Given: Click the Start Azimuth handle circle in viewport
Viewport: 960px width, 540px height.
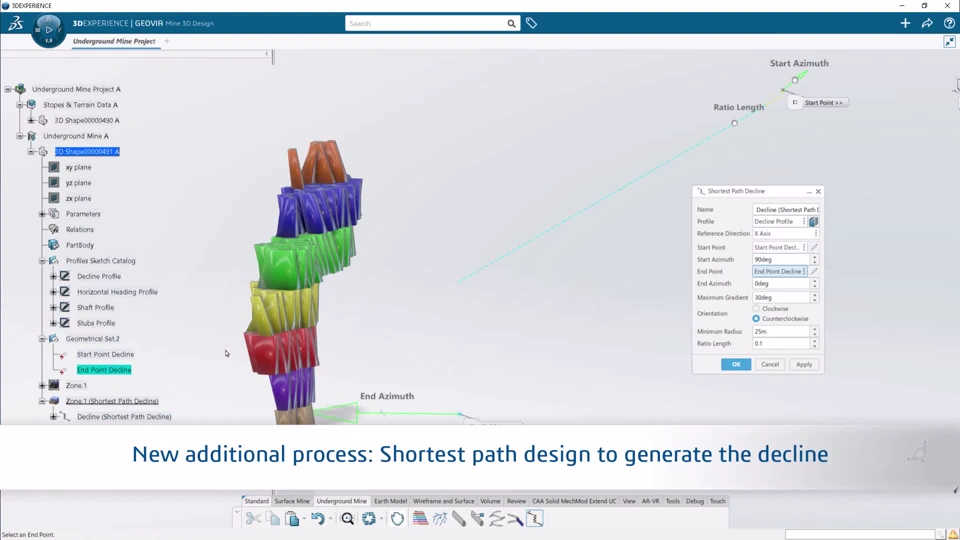Looking at the screenshot, I should tap(795, 80).
